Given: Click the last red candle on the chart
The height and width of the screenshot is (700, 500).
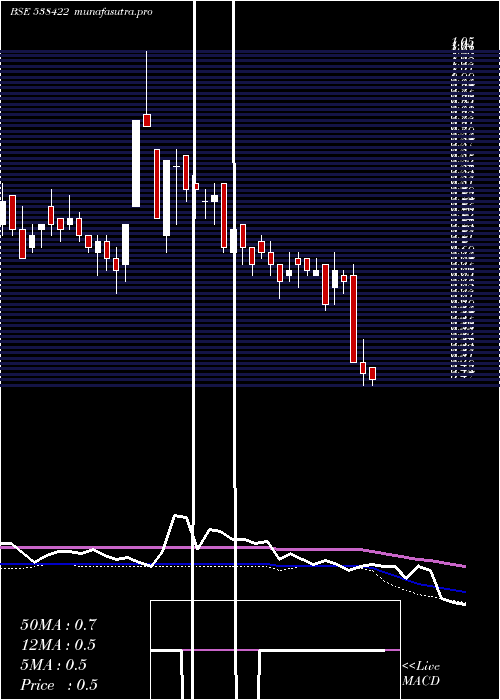Looking at the screenshot, I should click(372, 373).
